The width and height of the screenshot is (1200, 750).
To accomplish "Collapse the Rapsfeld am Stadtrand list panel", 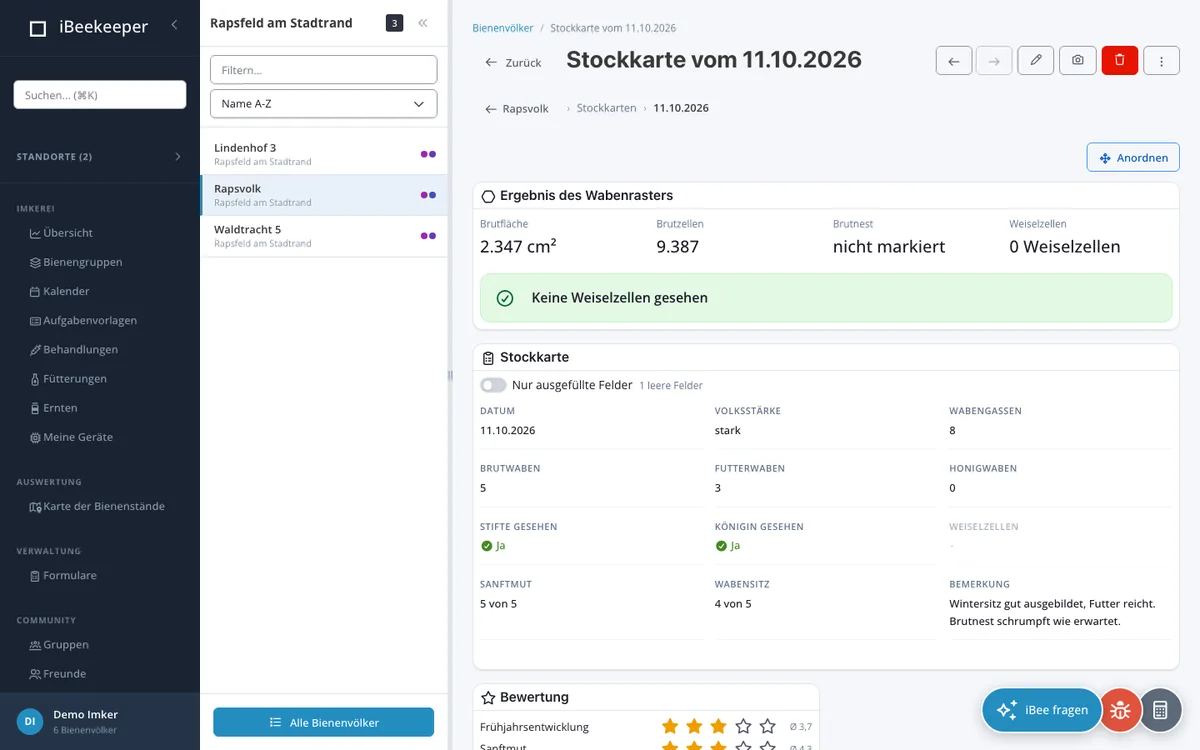I will point(423,23).
